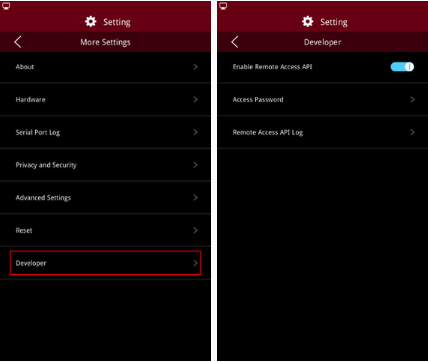Viewport: 428px width, 362px height.
Task: Click the gear icon on More Settings panel
Action: coord(90,22)
